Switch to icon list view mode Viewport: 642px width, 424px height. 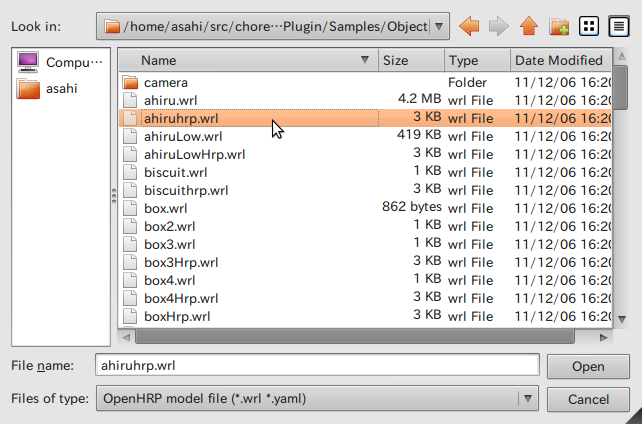[590, 26]
